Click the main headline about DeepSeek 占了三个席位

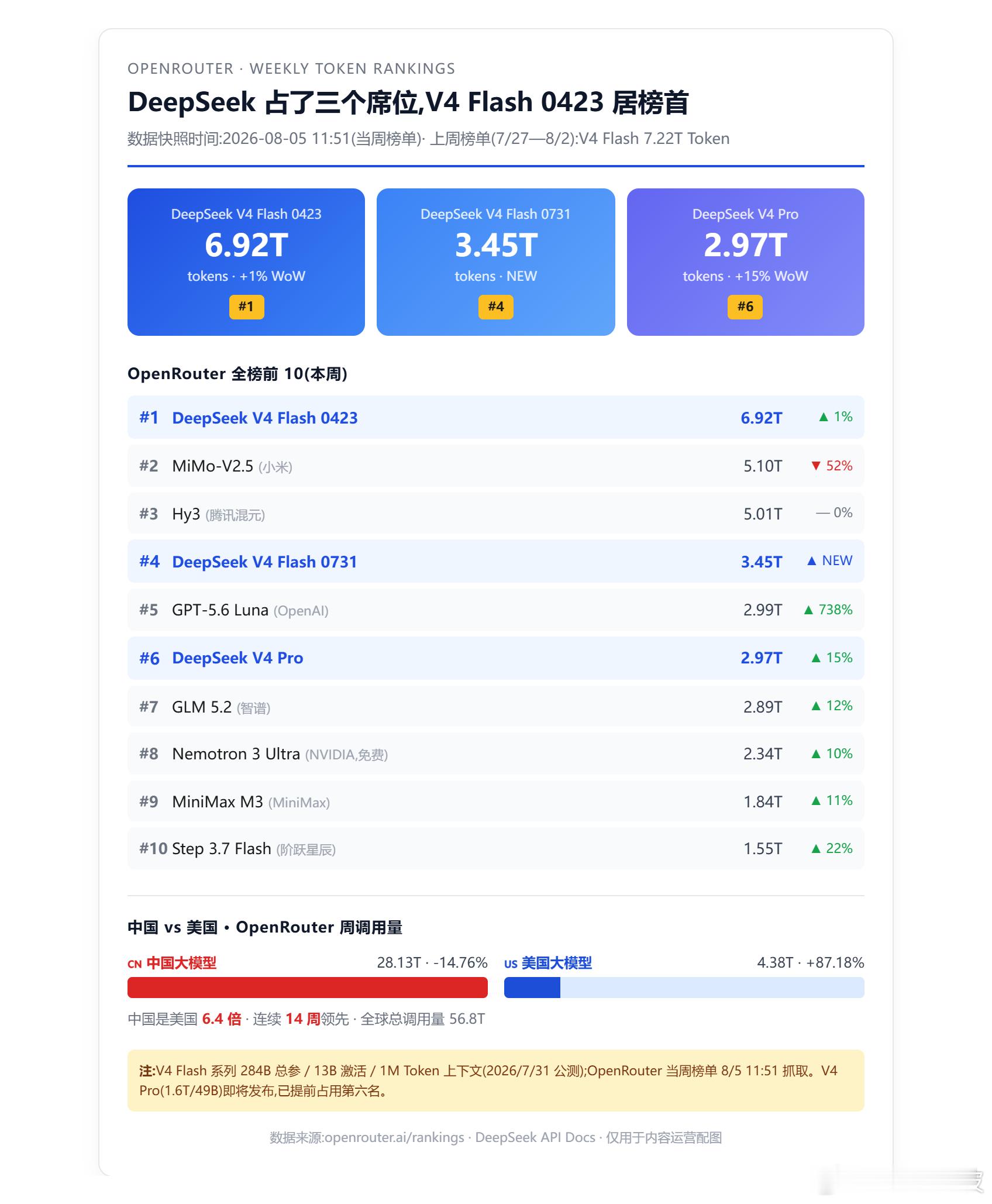(x=408, y=102)
